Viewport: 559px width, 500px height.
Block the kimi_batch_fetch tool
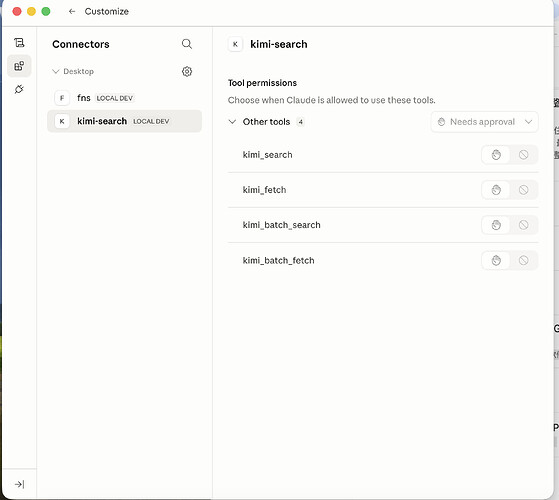coord(523,260)
